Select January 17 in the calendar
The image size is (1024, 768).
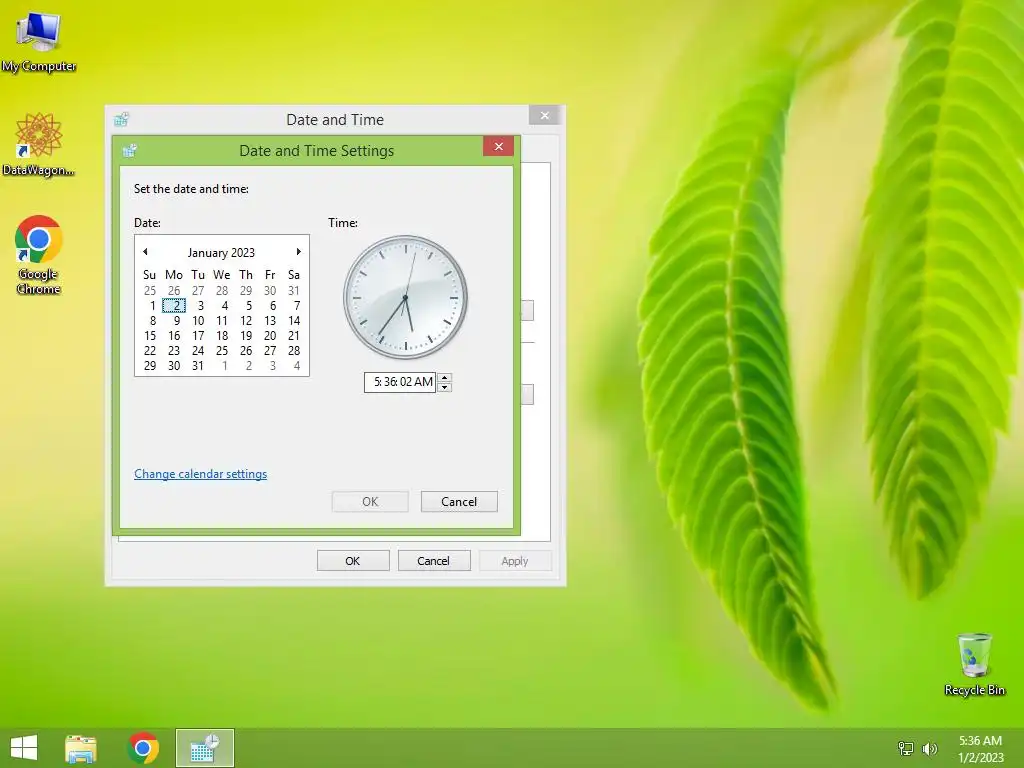coord(198,336)
